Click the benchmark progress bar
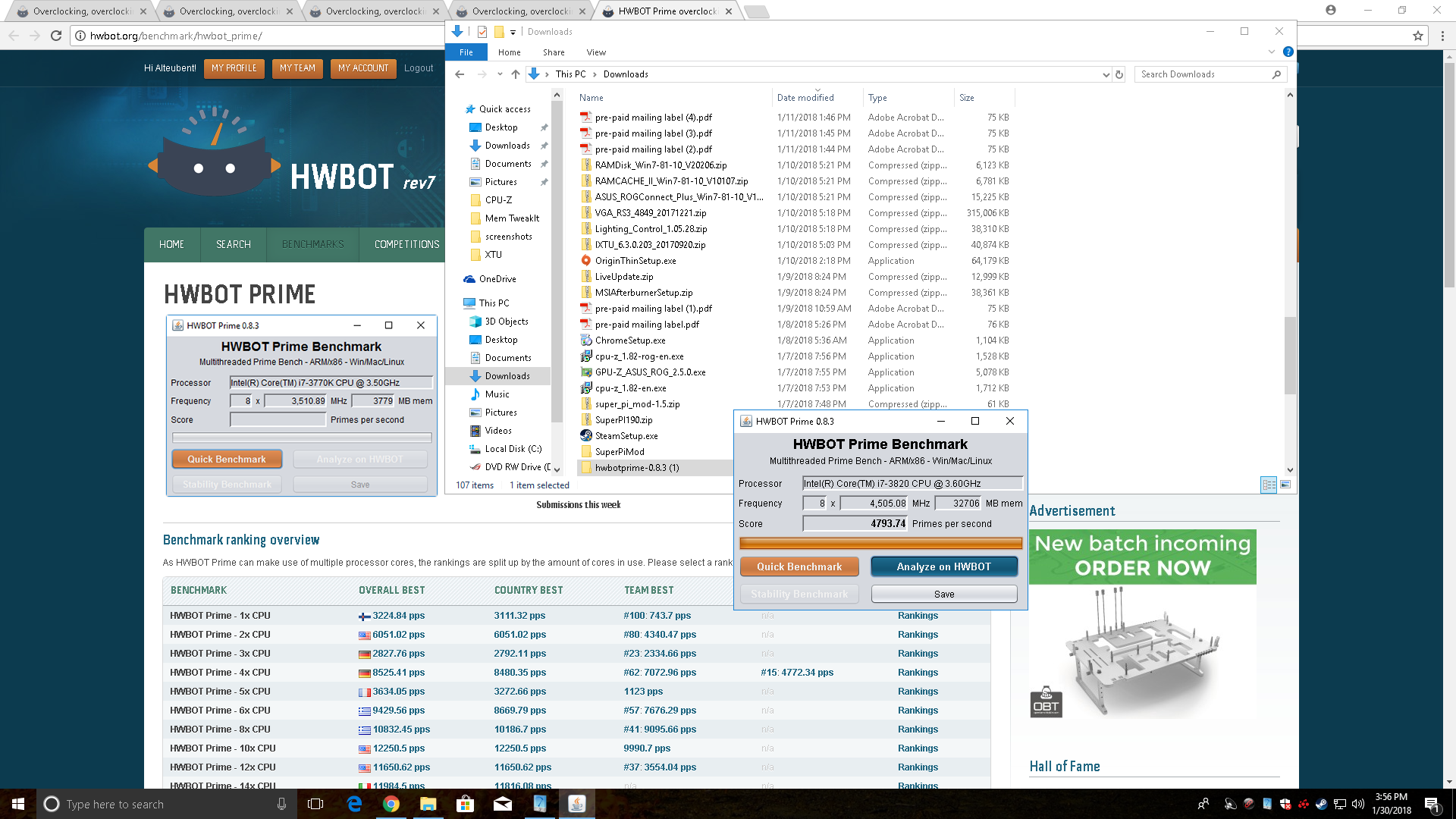 click(880, 543)
